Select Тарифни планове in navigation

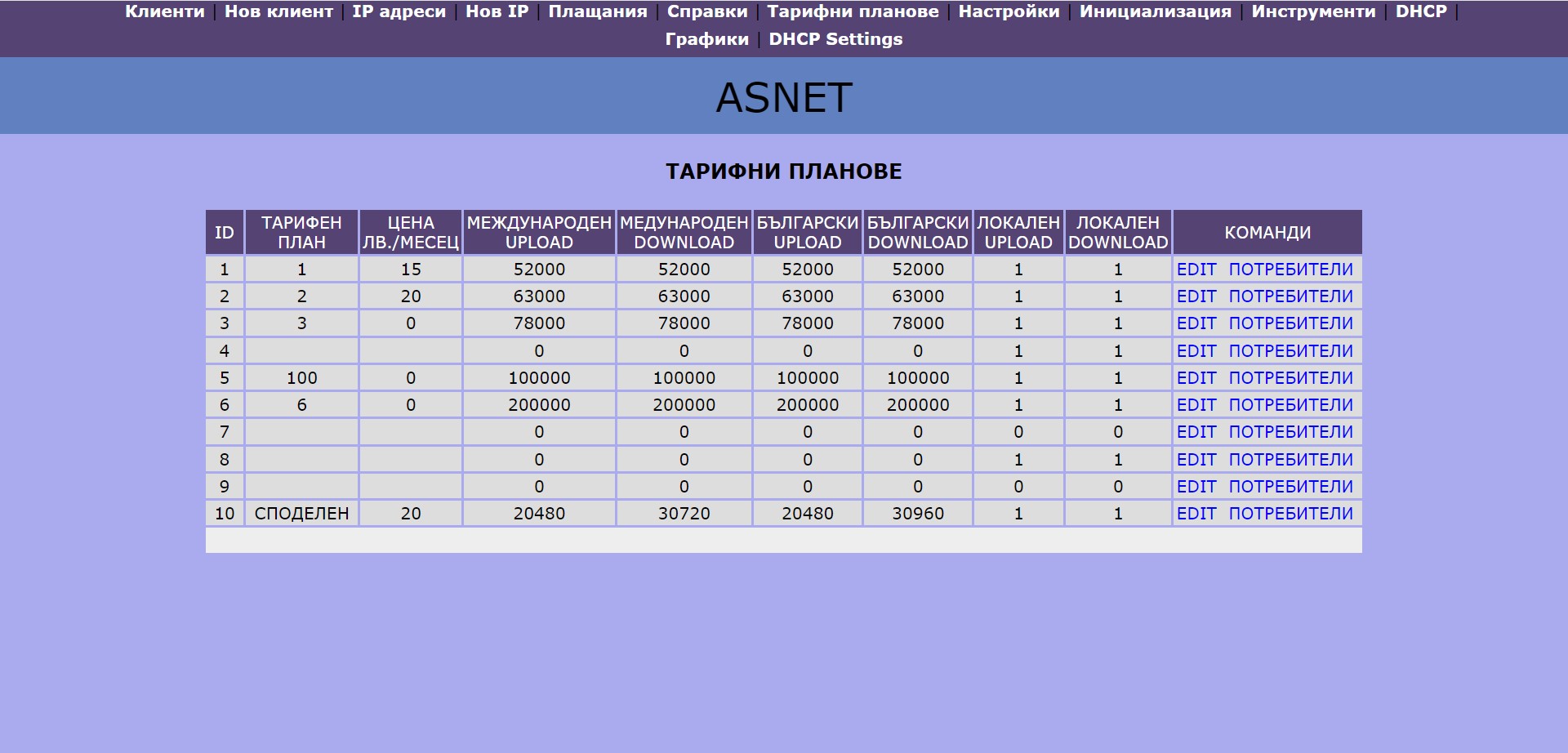tap(853, 11)
